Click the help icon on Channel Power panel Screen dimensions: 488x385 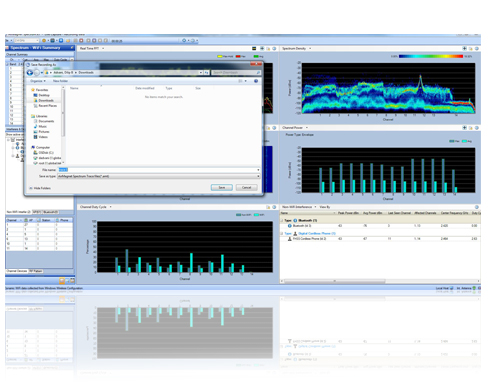point(477,128)
